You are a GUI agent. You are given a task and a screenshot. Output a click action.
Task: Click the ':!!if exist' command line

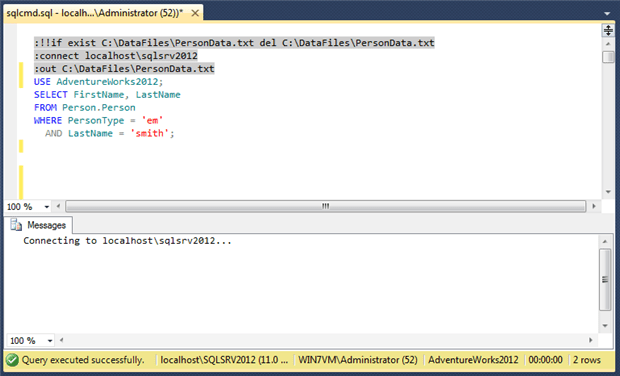click(234, 43)
